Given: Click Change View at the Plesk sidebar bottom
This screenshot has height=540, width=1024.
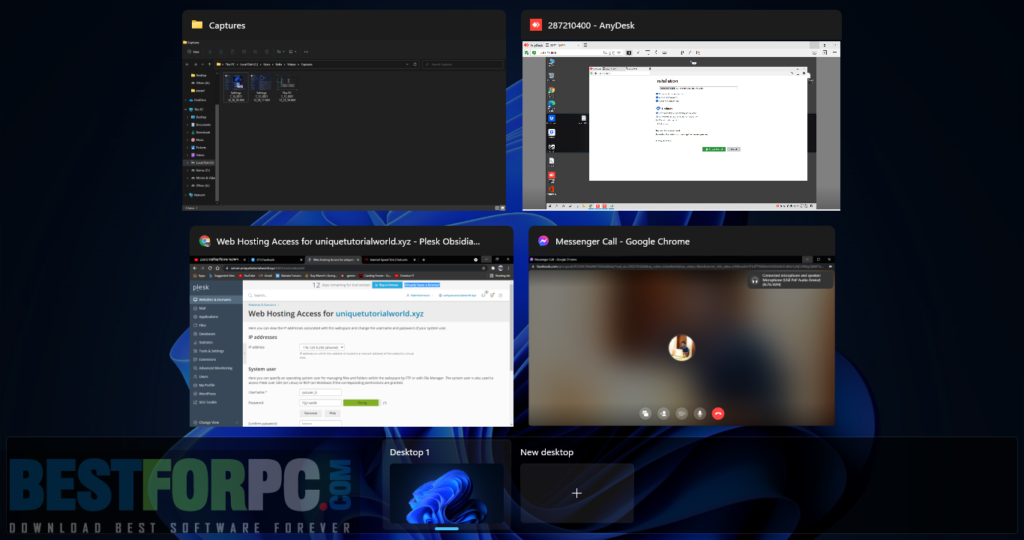Looking at the screenshot, I should [x=216, y=422].
